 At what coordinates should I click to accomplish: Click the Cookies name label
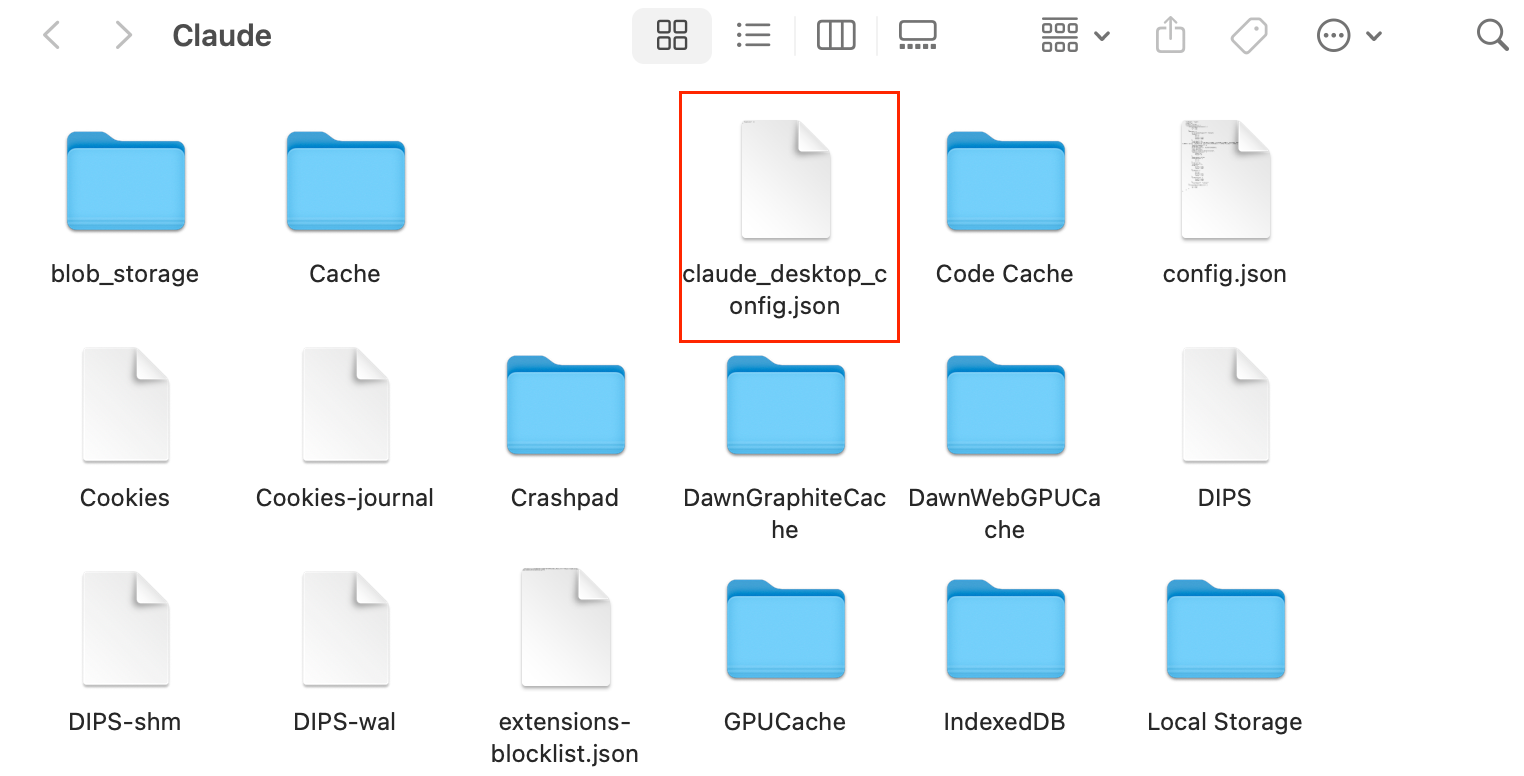(x=125, y=498)
